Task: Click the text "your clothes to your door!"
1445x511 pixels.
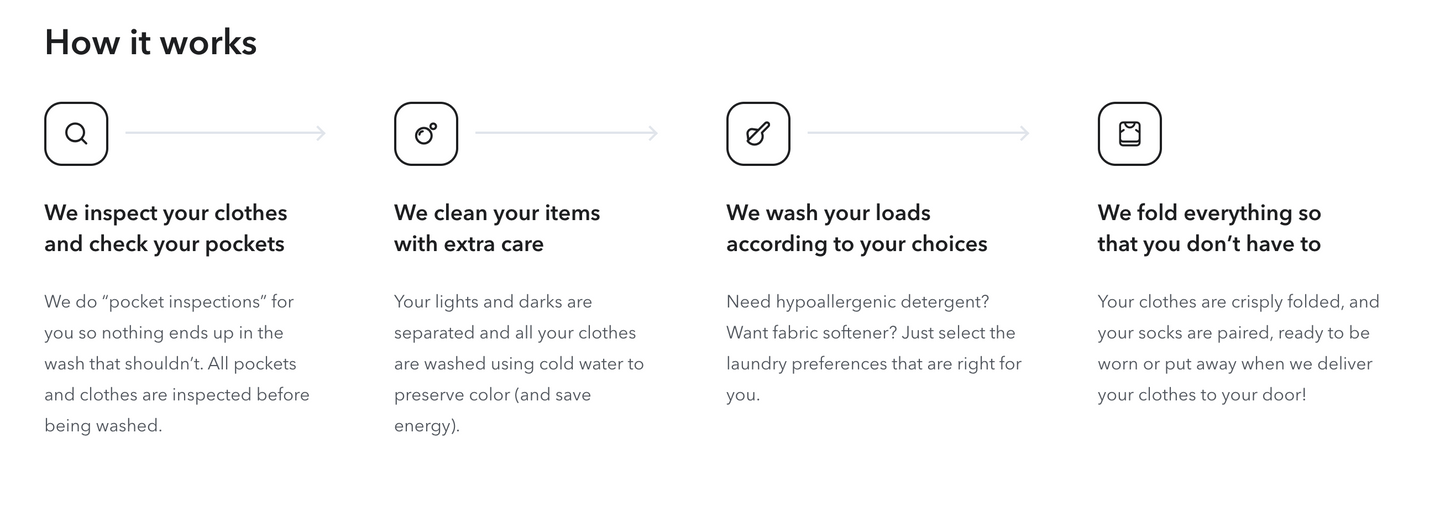Action: [x=1201, y=394]
